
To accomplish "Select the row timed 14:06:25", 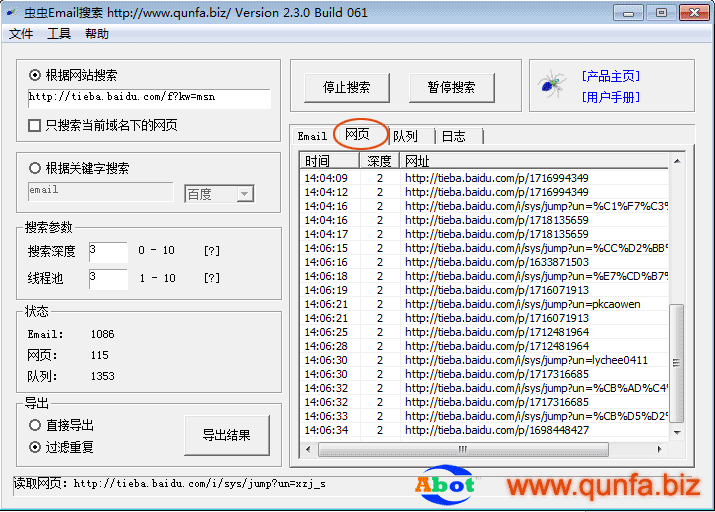I will tap(484, 332).
